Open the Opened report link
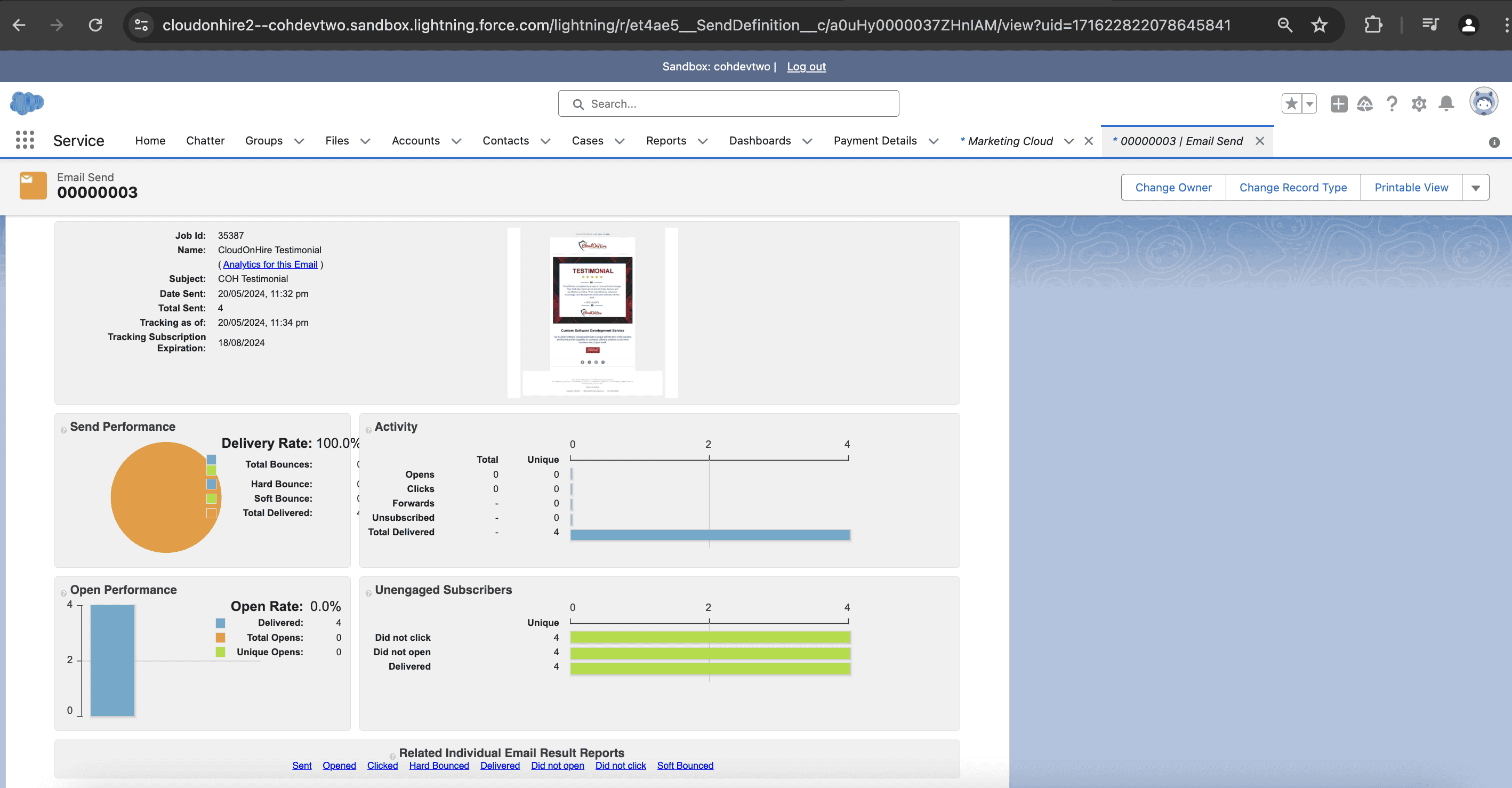This screenshot has height=788, width=1512. click(339, 766)
